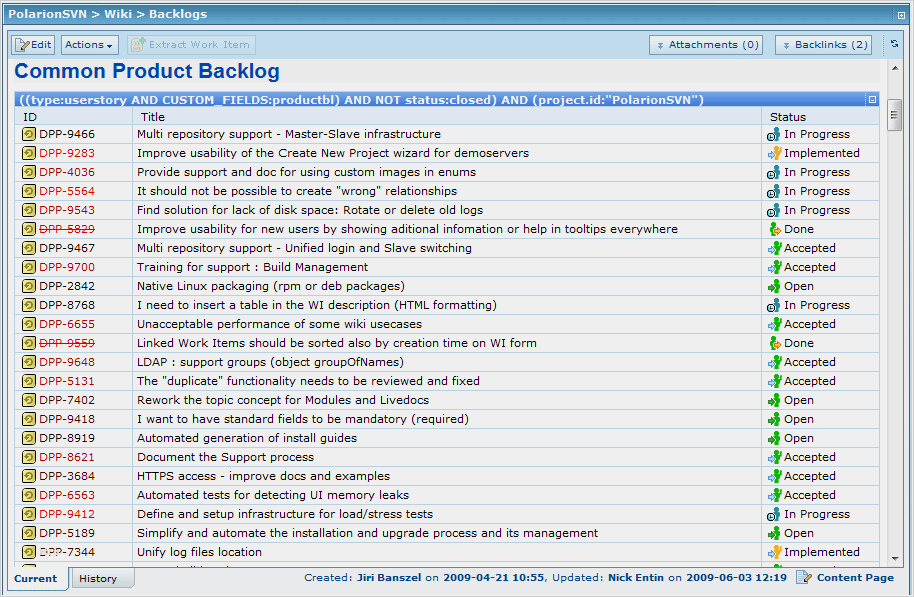The image size is (914, 597).
Task: Click the Edit button
Action: 33,45
